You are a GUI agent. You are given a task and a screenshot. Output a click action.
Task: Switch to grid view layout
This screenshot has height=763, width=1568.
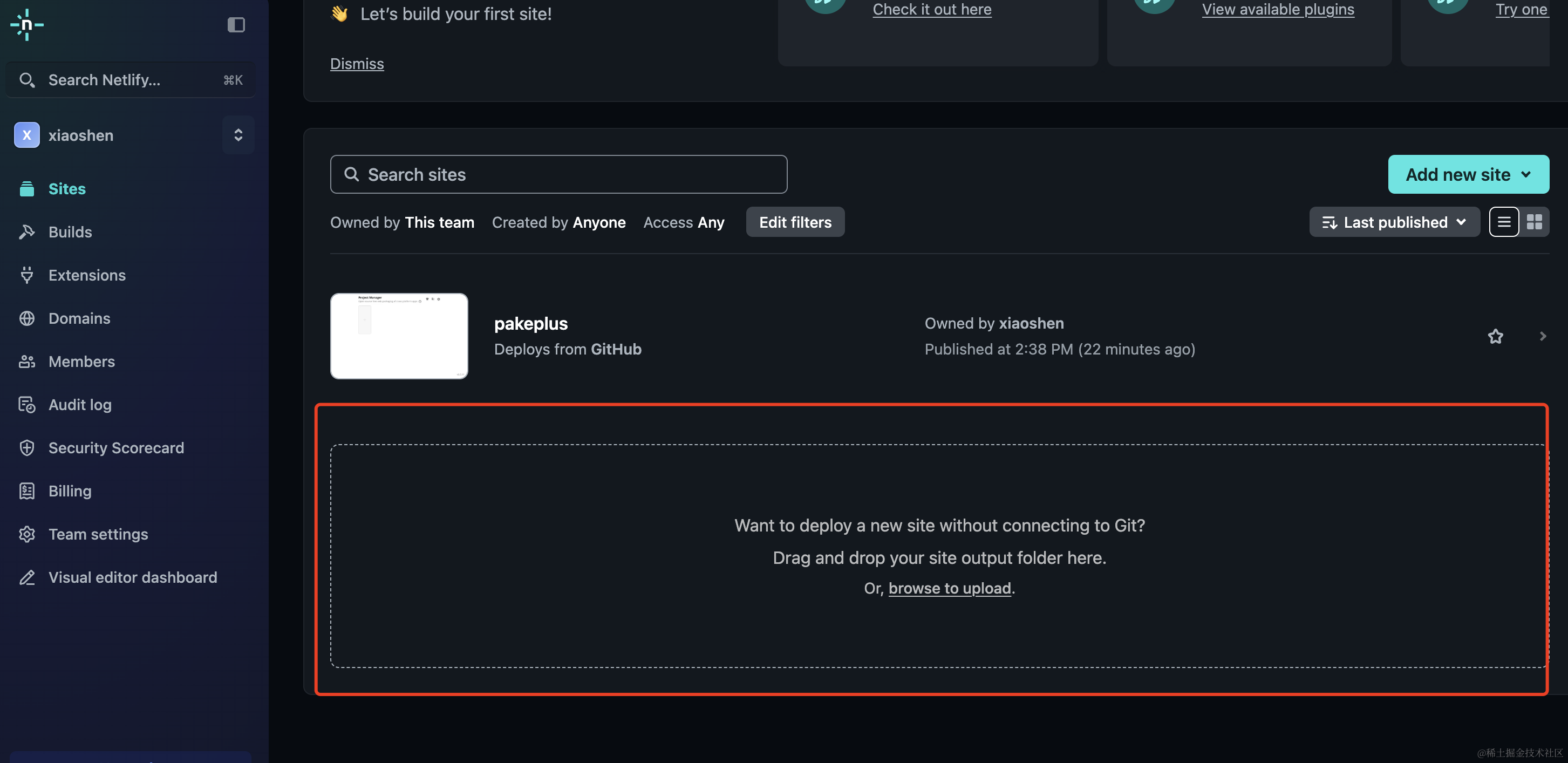pos(1535,222)
